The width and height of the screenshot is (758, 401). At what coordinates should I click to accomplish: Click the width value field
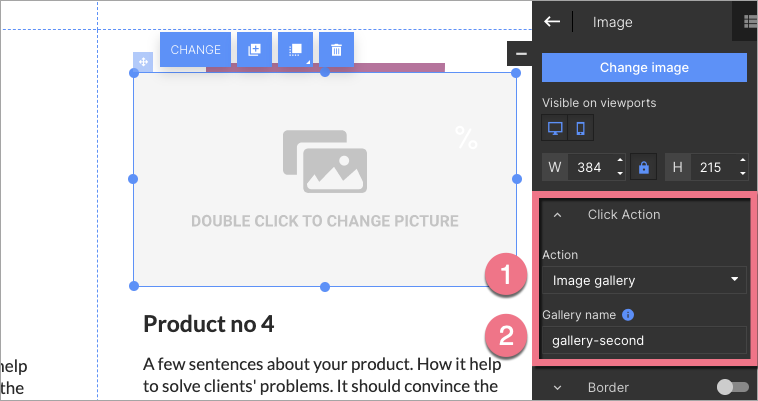pos(591,167)
